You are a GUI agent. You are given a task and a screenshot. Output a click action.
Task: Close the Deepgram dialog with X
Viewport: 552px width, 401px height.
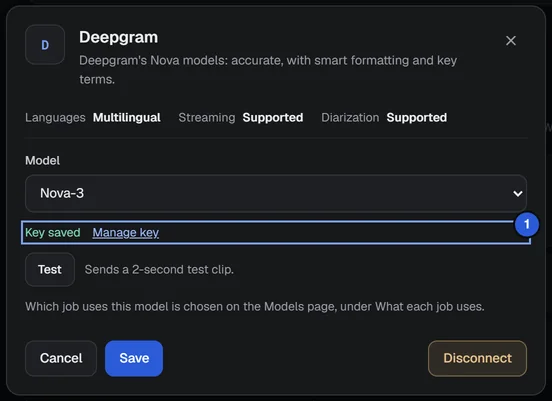pos(510,40)
